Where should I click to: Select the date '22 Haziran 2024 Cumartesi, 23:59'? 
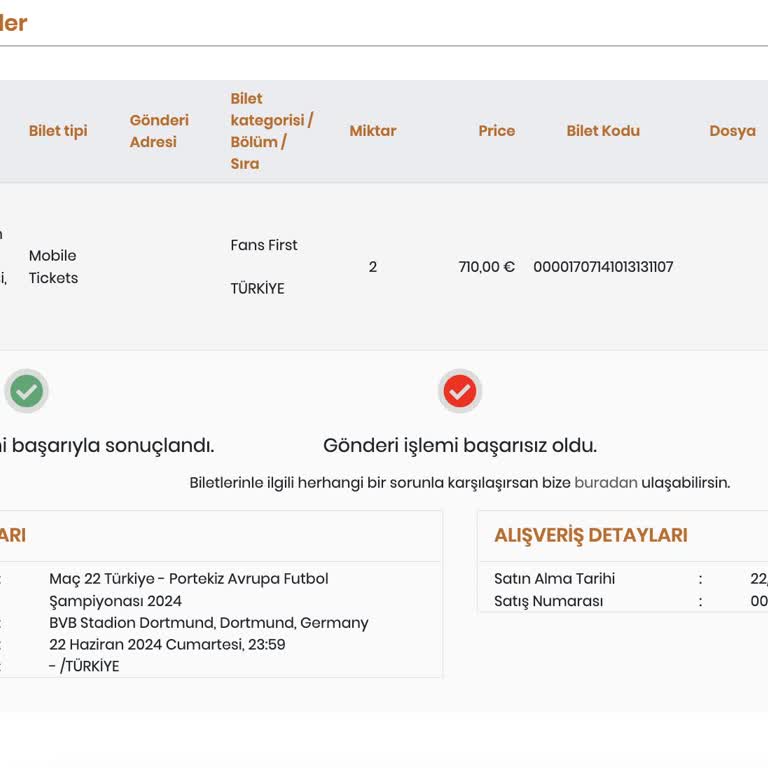(167, 644)
